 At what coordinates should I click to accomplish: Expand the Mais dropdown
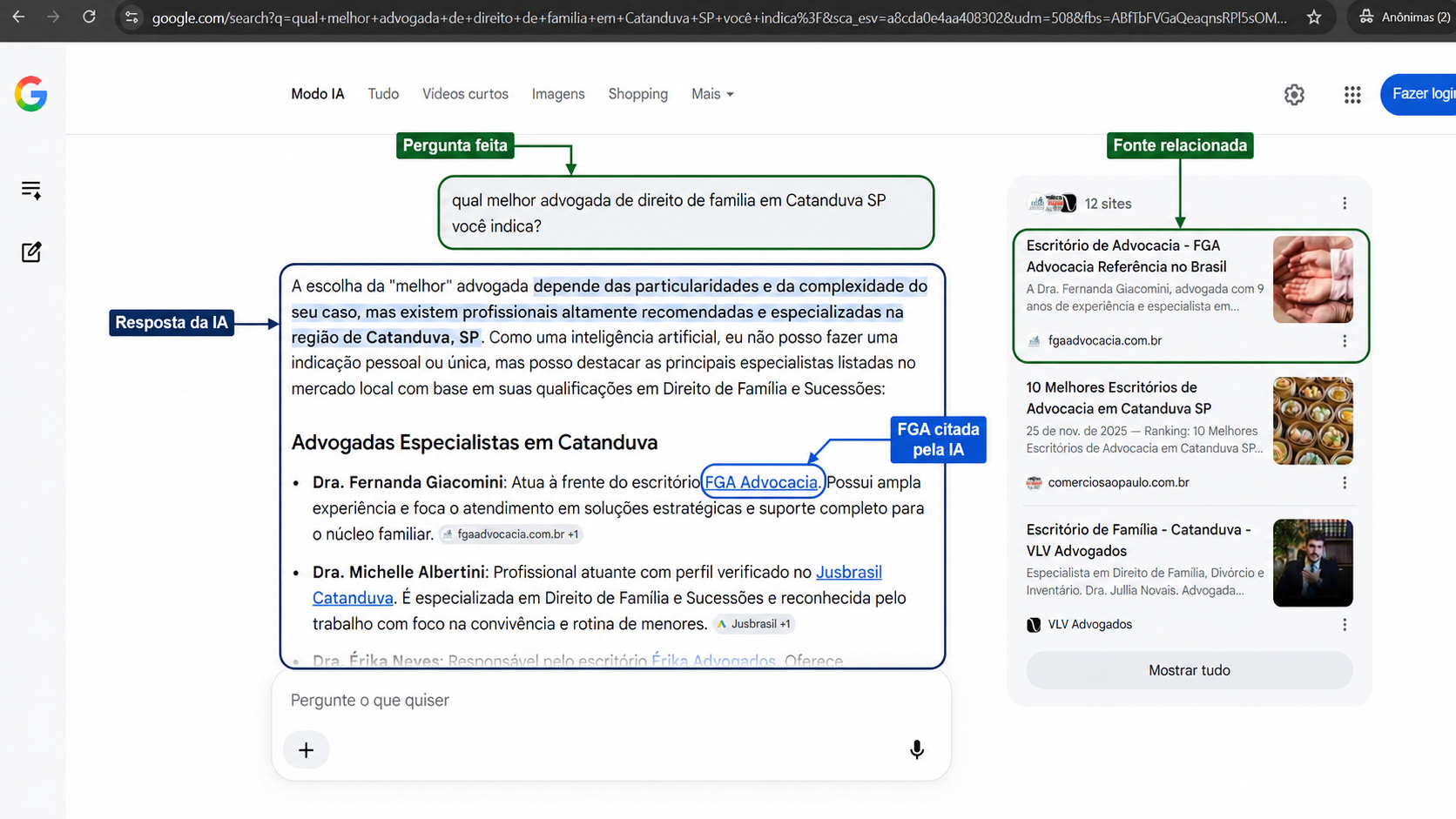pos(712,94)
